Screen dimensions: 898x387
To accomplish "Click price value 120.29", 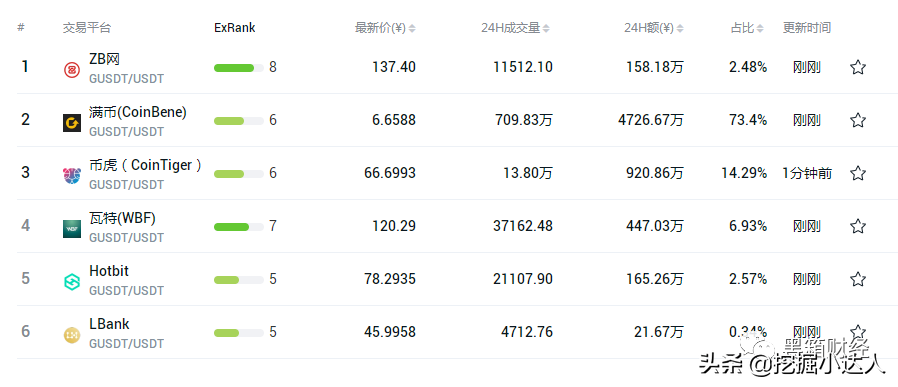I will [394, 226].
